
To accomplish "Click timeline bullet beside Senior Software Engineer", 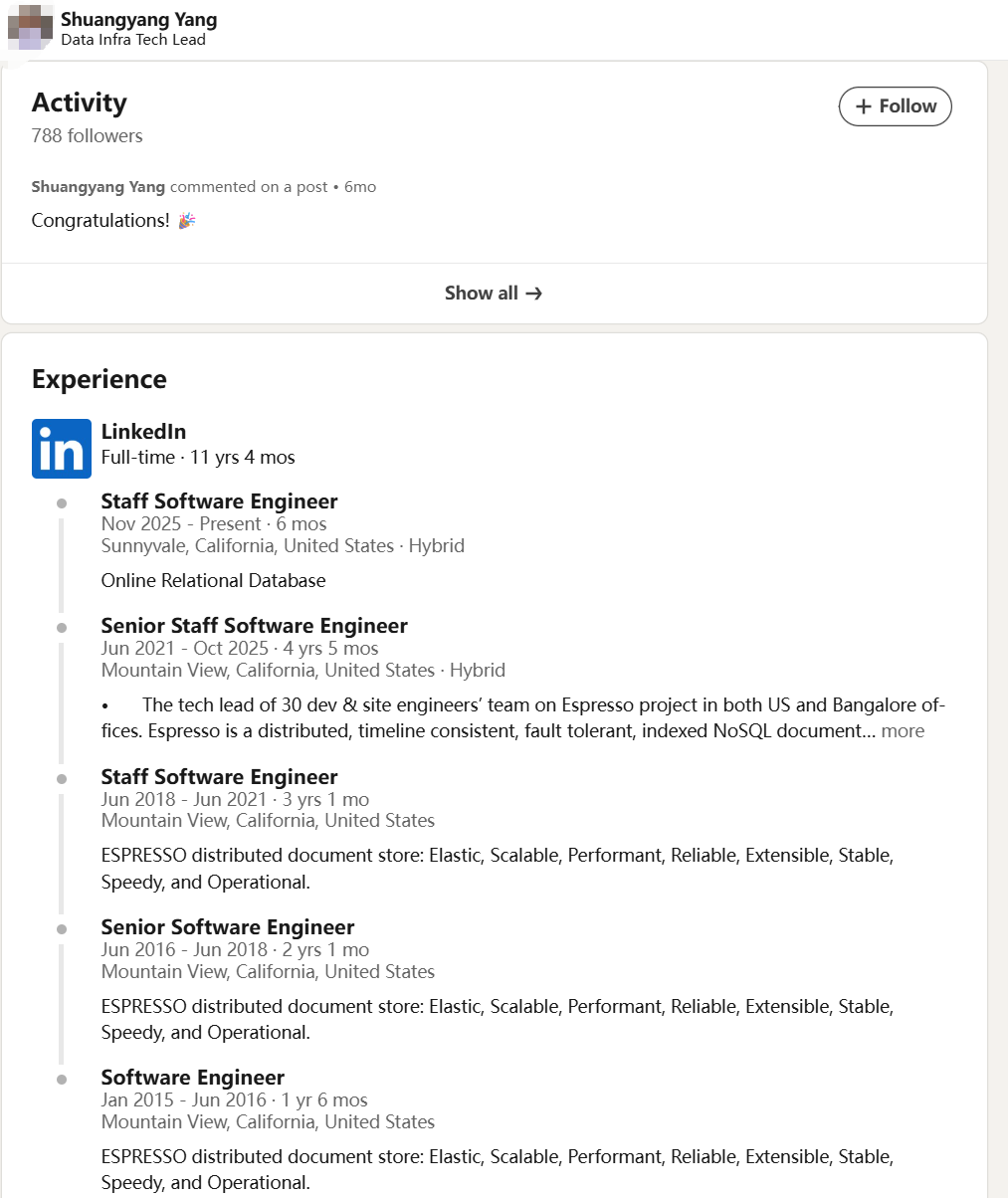I will tap(62, 929).
